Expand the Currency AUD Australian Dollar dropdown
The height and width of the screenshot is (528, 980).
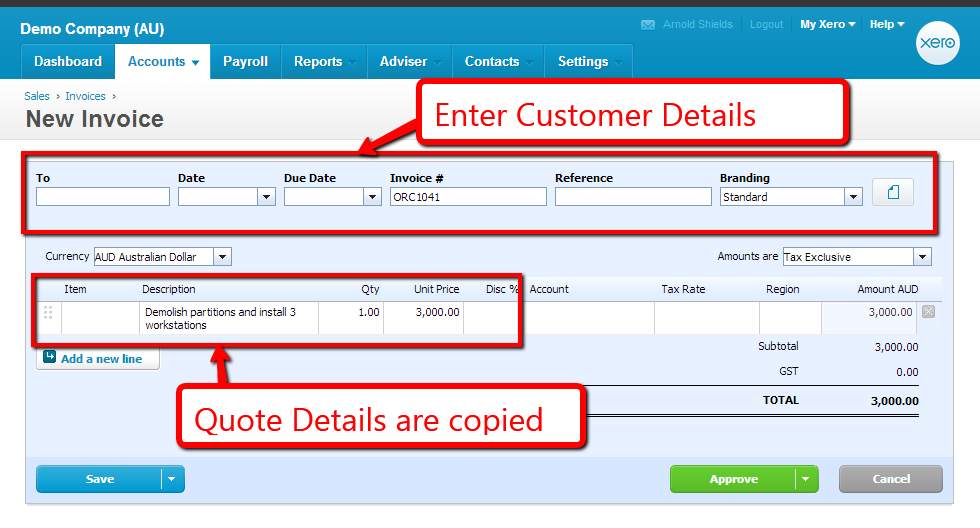(x=222, y=257)
